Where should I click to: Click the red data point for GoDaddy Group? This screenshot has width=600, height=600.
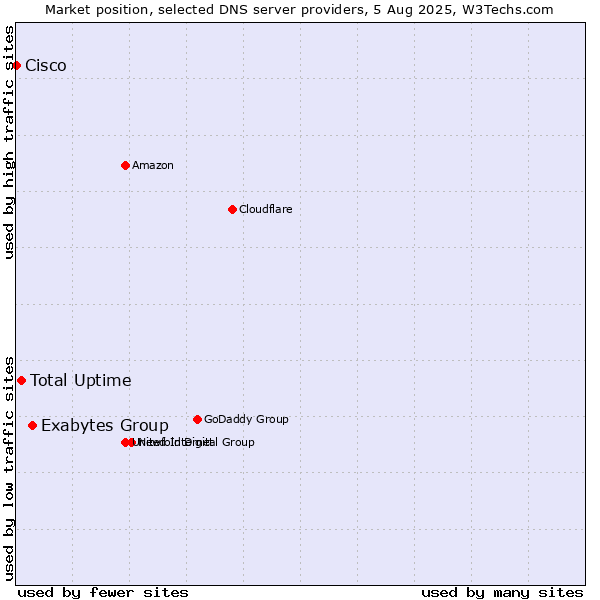click(197, 419)
